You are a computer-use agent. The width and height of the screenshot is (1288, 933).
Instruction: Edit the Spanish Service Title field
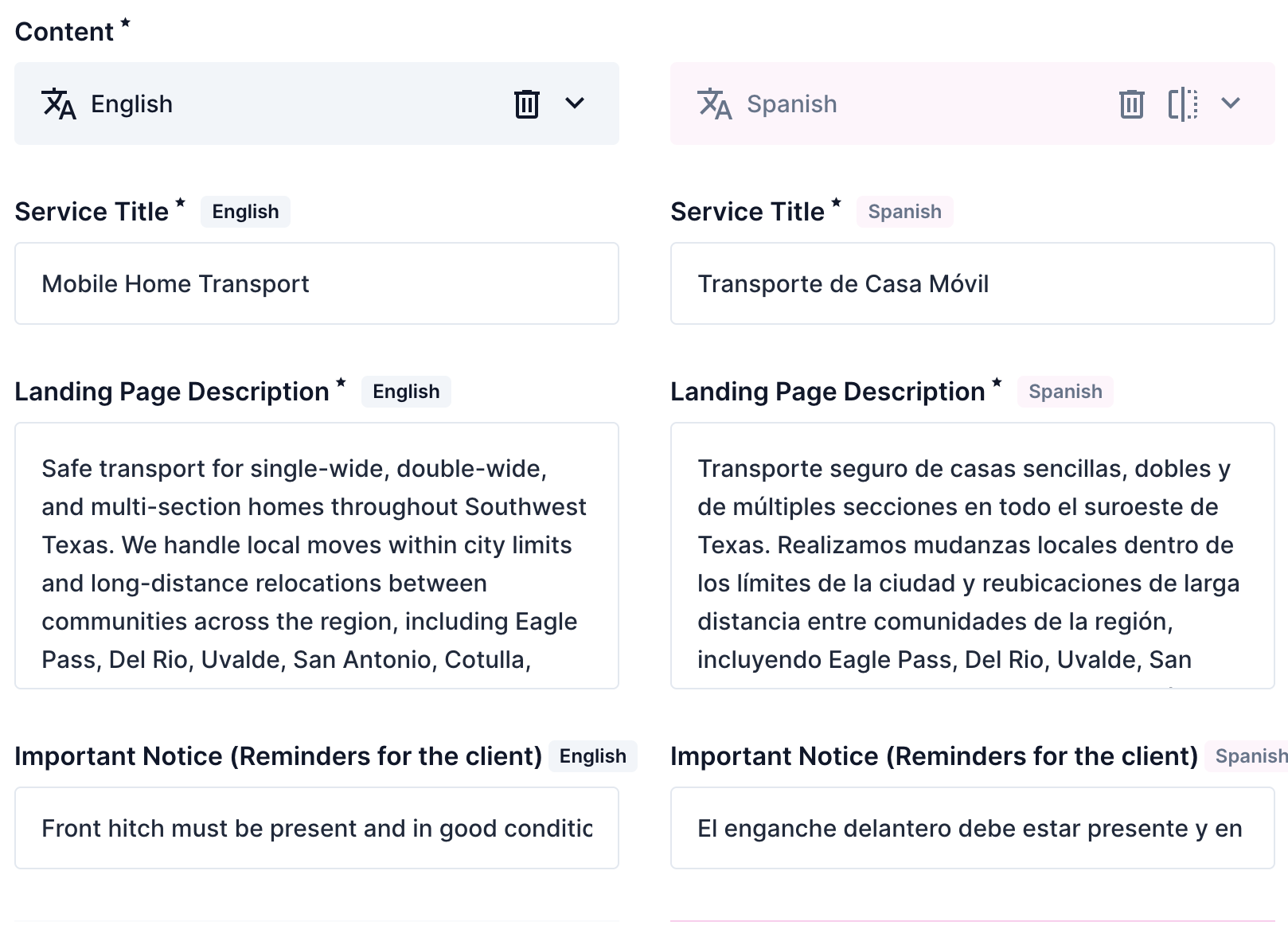click(973, 283)
